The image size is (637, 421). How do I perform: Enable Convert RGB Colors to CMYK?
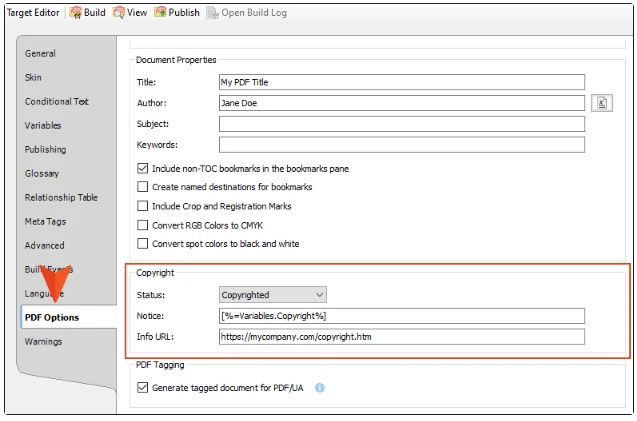click(143, 225)
